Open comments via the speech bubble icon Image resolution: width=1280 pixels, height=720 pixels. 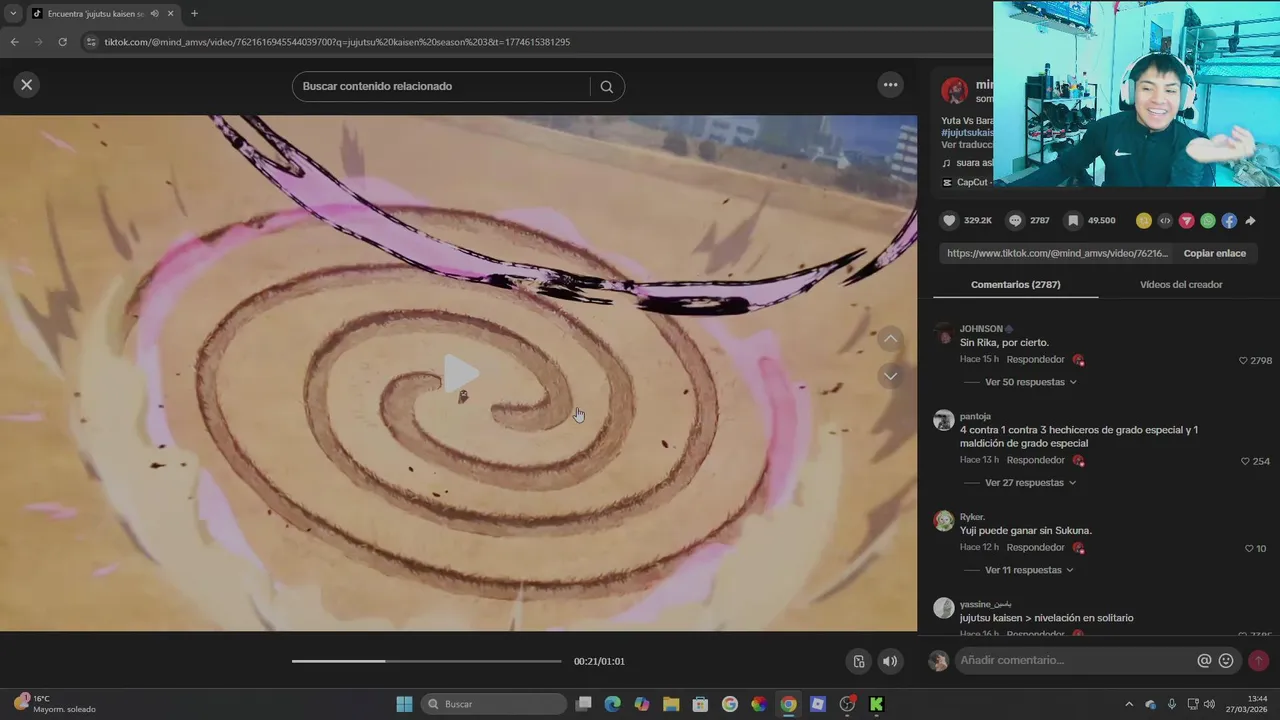(x=1015, y=220)
